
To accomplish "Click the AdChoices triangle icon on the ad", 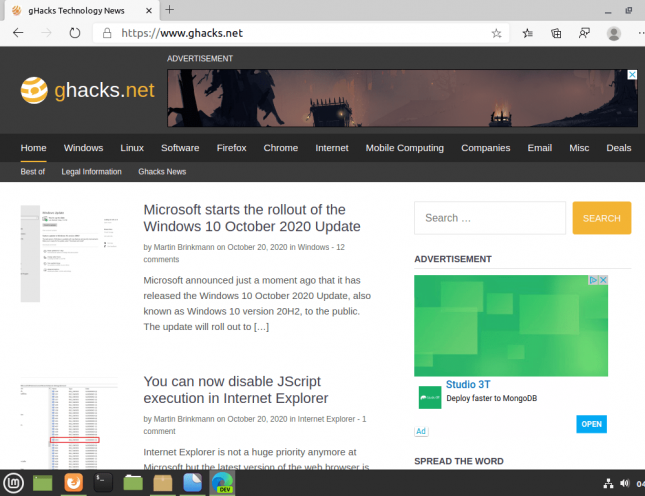I will 593,280.
